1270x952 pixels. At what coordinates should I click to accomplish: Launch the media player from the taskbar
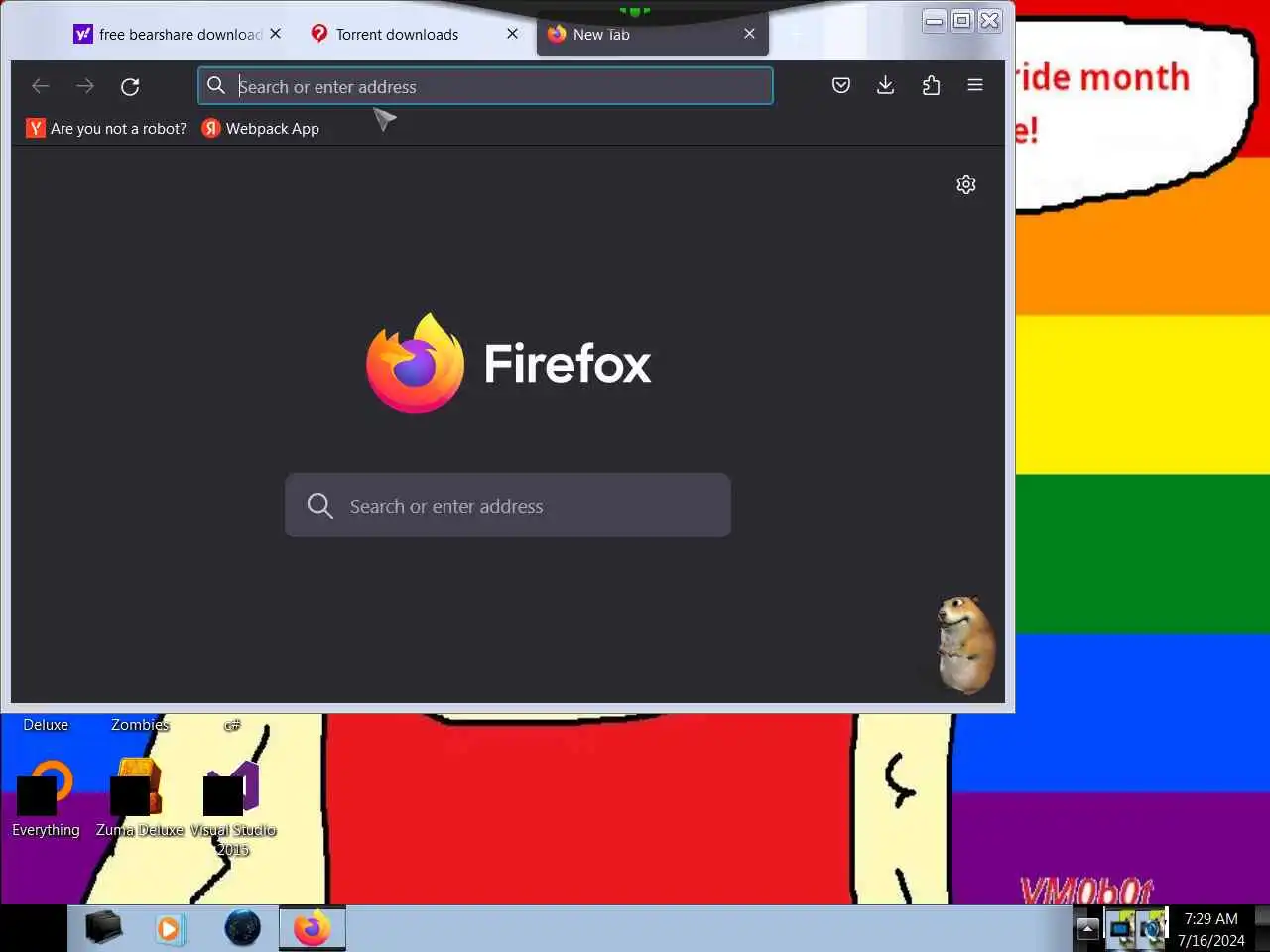[x=171, y=928]
